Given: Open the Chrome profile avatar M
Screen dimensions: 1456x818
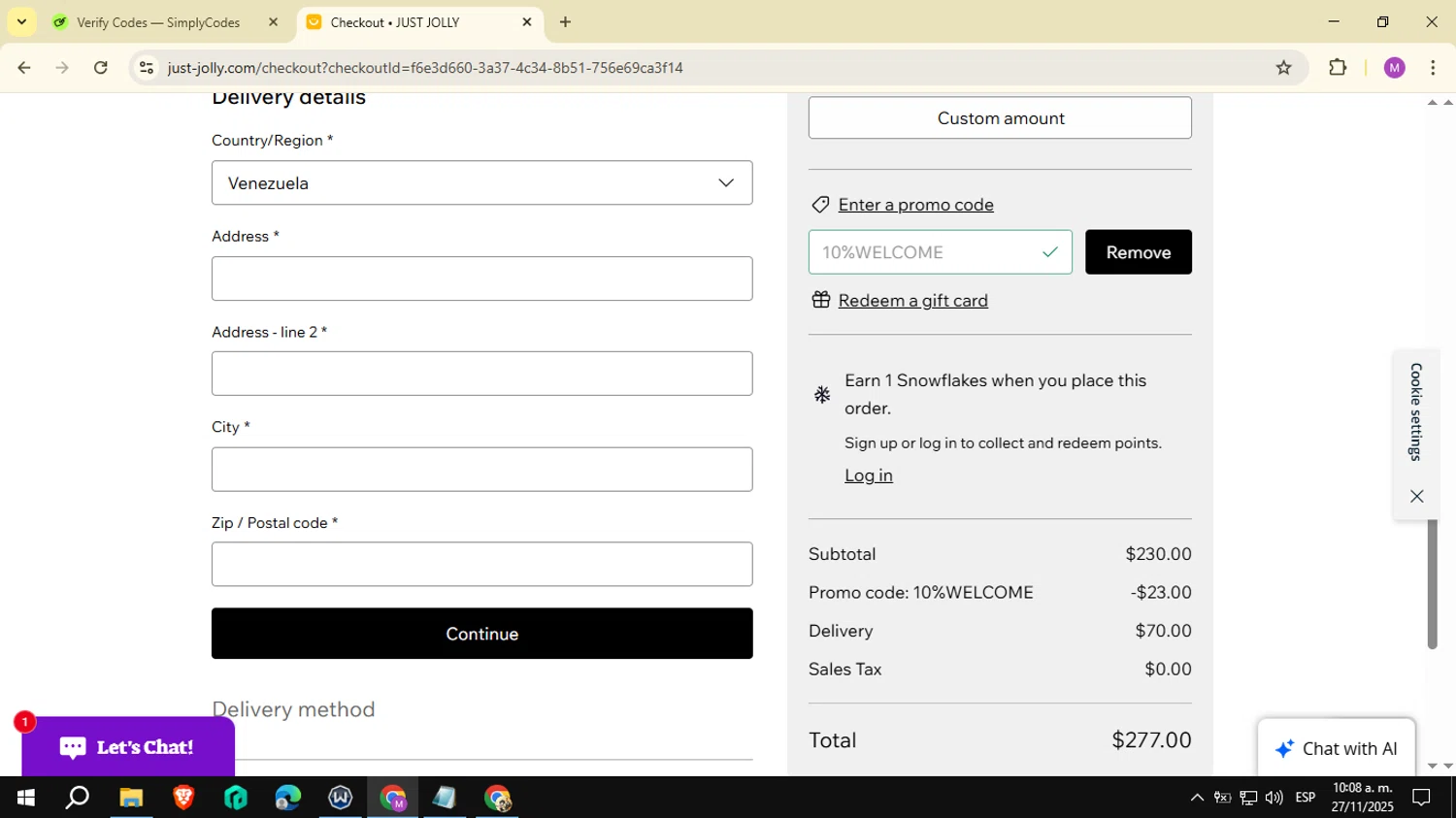Looking at the screenshot, I should [1395, 68].
